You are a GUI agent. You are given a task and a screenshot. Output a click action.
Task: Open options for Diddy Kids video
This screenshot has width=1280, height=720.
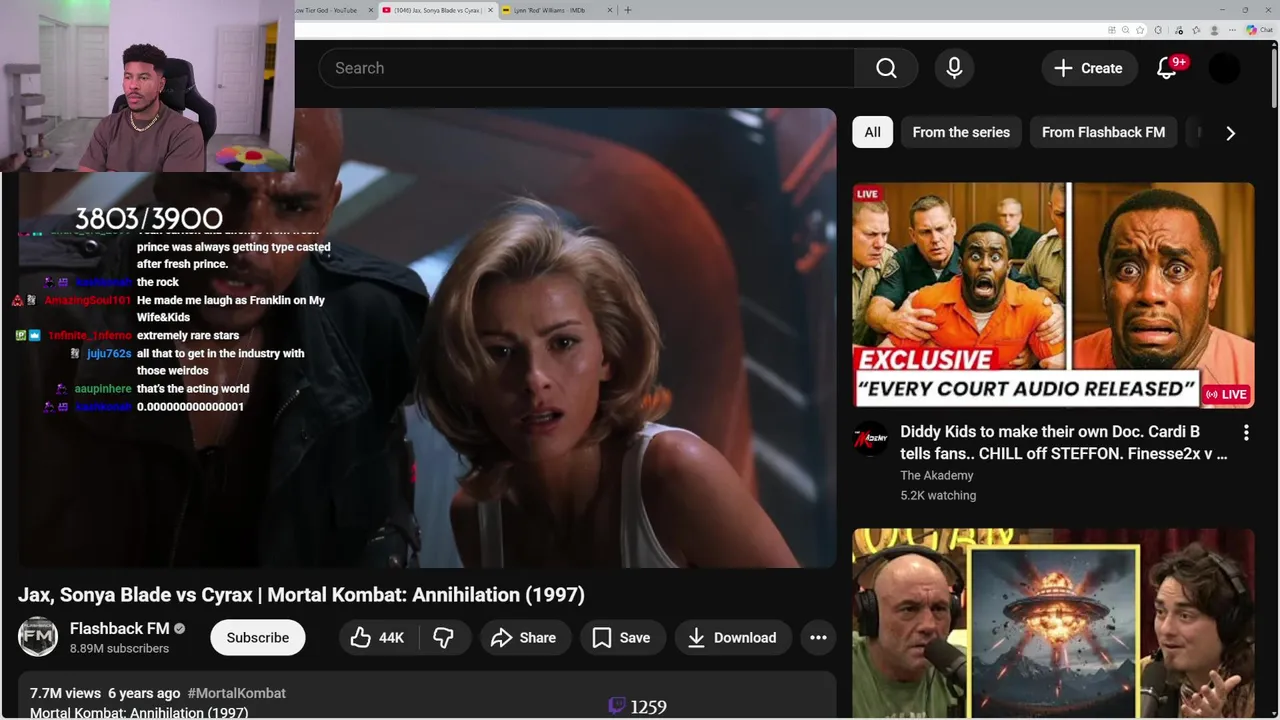pyautogui.click(x=1246, y=433)
